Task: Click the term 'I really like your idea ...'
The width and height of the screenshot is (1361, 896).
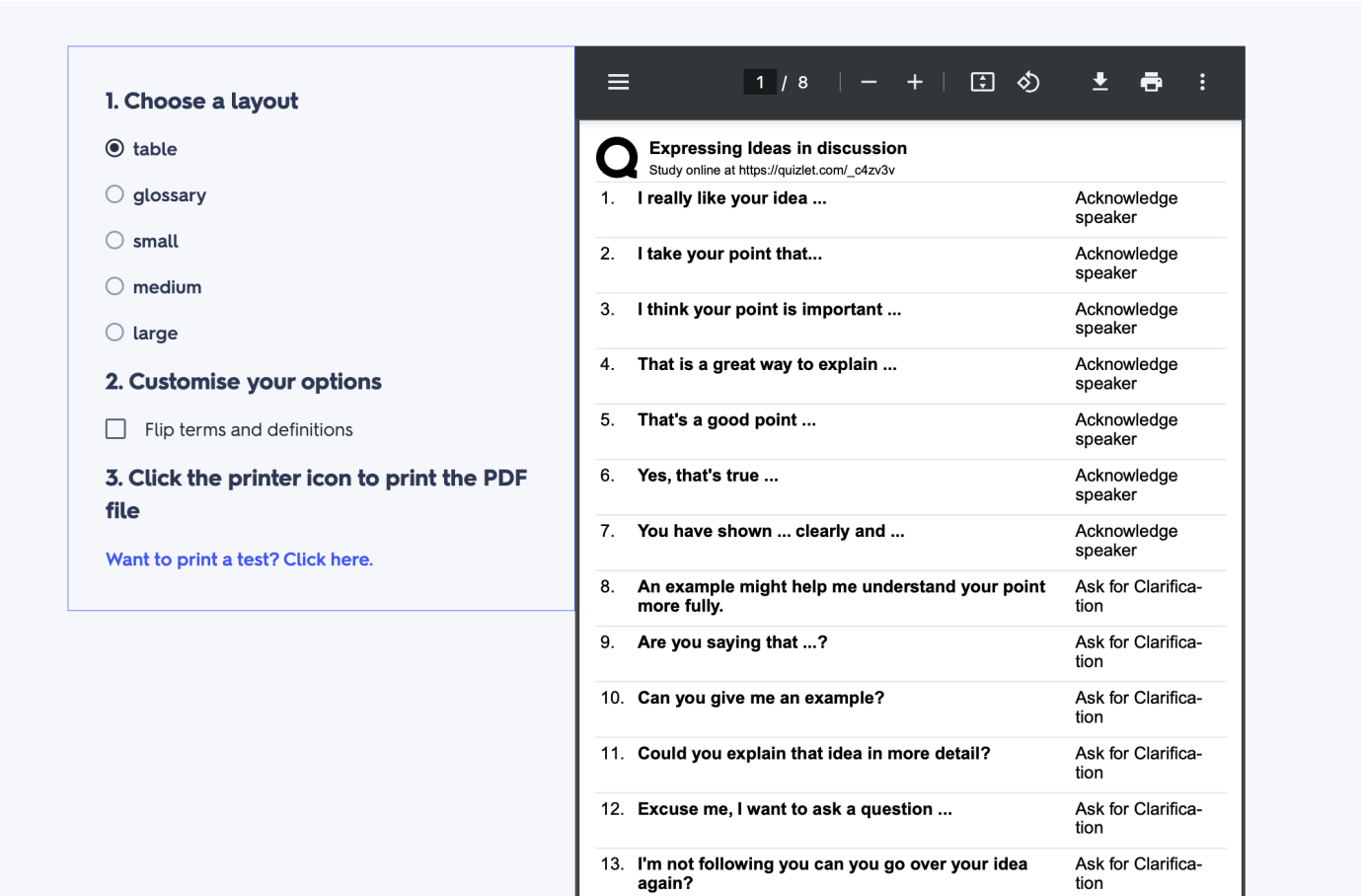Action: [732, 198]
